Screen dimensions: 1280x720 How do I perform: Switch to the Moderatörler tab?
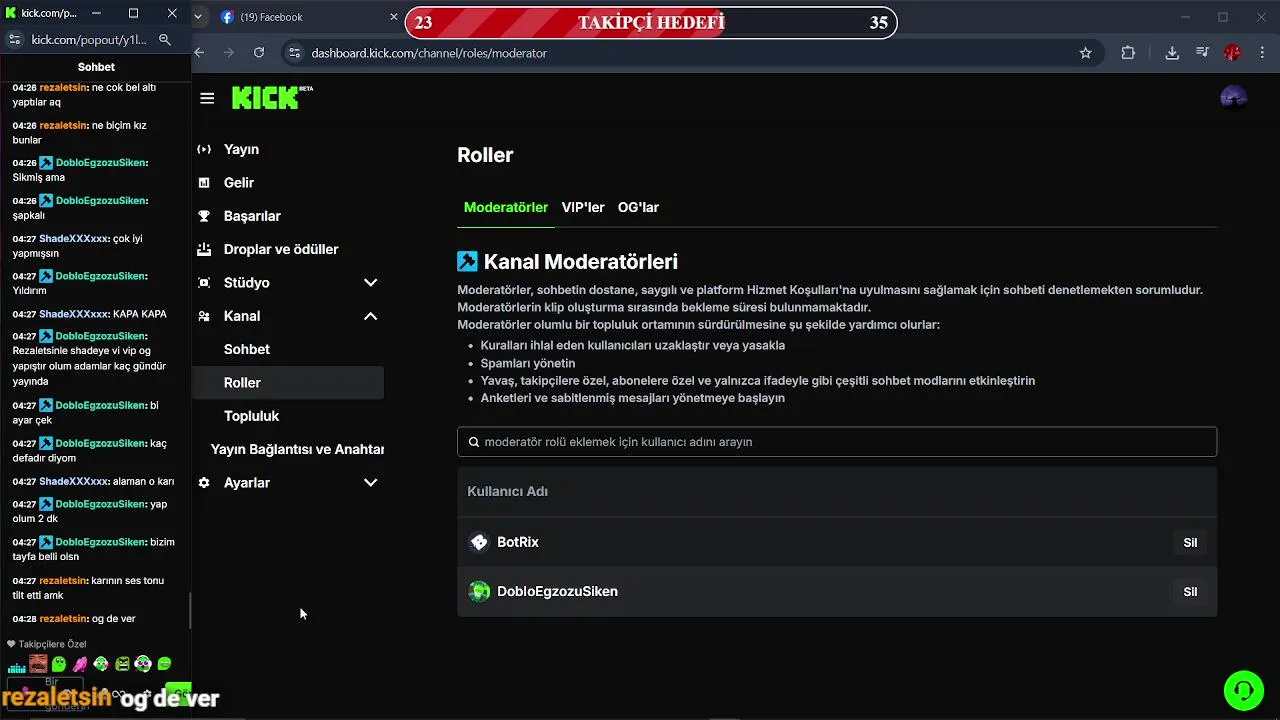tap(506, 207)
